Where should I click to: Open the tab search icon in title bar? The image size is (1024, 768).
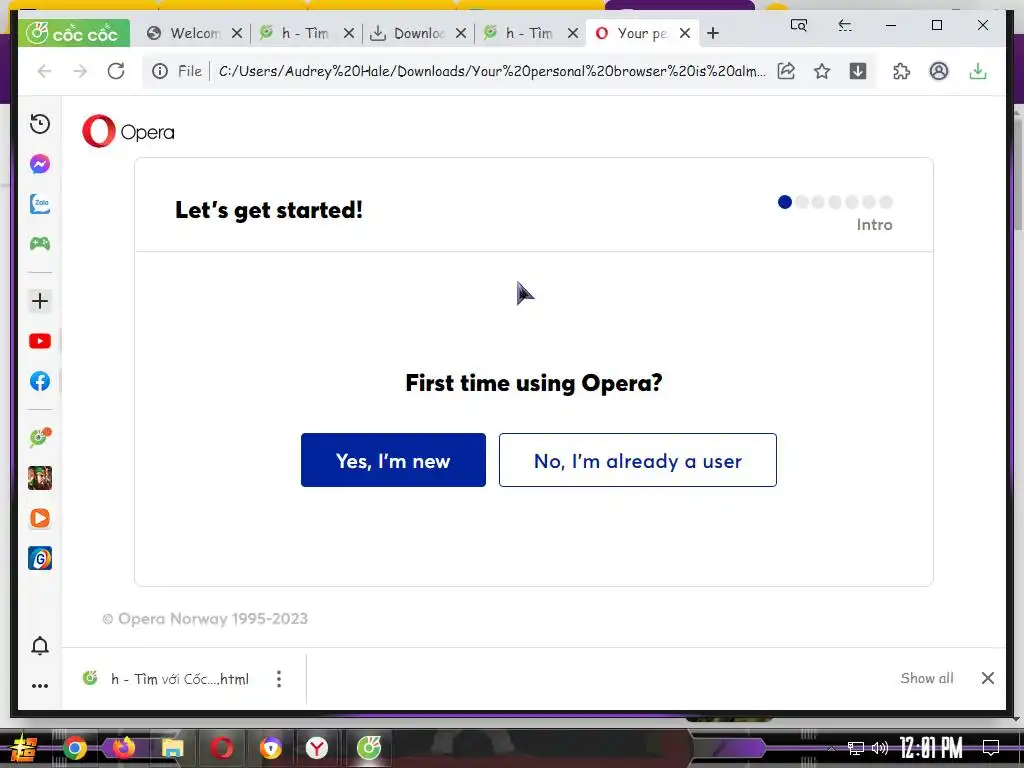[799, 25]
